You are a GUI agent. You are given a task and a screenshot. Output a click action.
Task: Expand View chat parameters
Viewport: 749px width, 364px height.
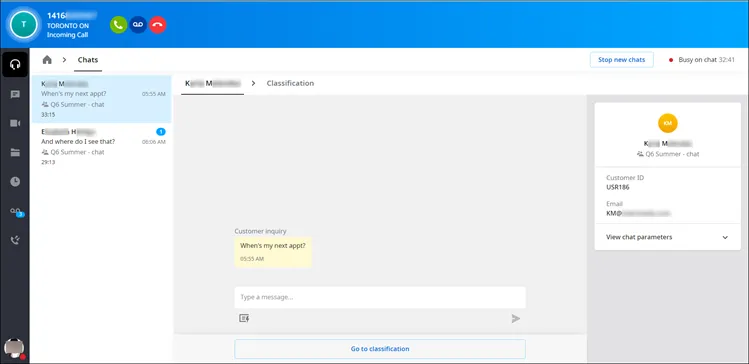pos(667,237)
